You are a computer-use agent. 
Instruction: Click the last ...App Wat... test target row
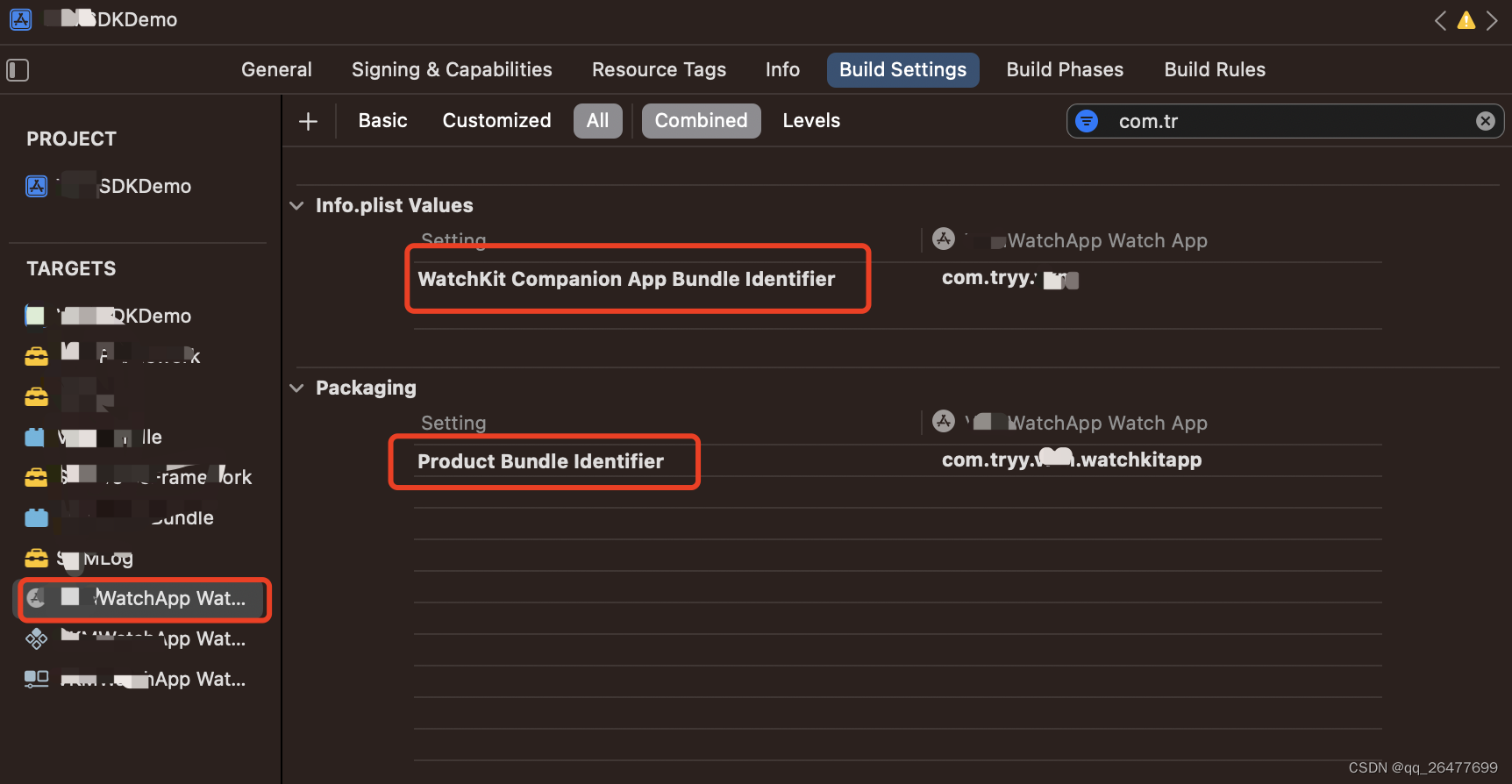[x=136, y=679]
